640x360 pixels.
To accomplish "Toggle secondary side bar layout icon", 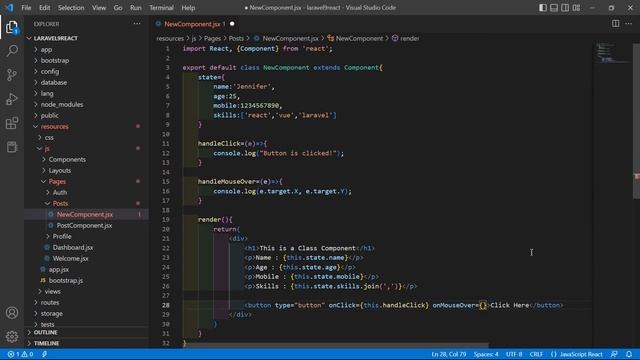I will (x=565, y=8).
